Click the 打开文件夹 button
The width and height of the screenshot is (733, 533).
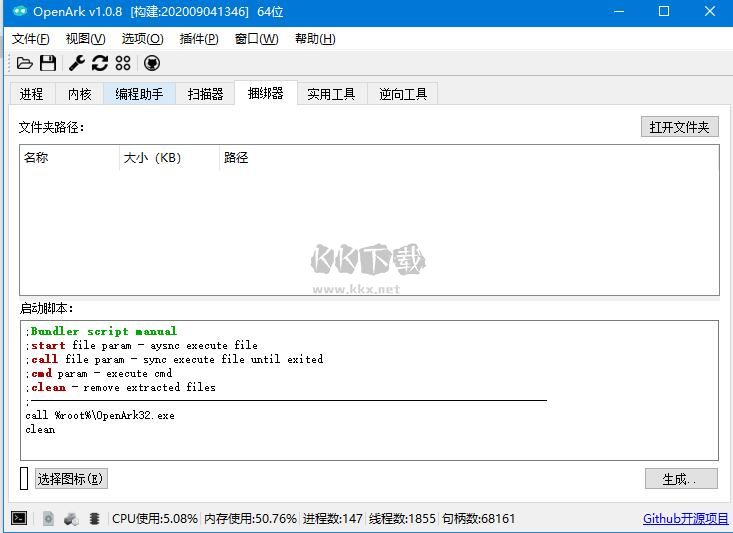click(x=680, y=127)
